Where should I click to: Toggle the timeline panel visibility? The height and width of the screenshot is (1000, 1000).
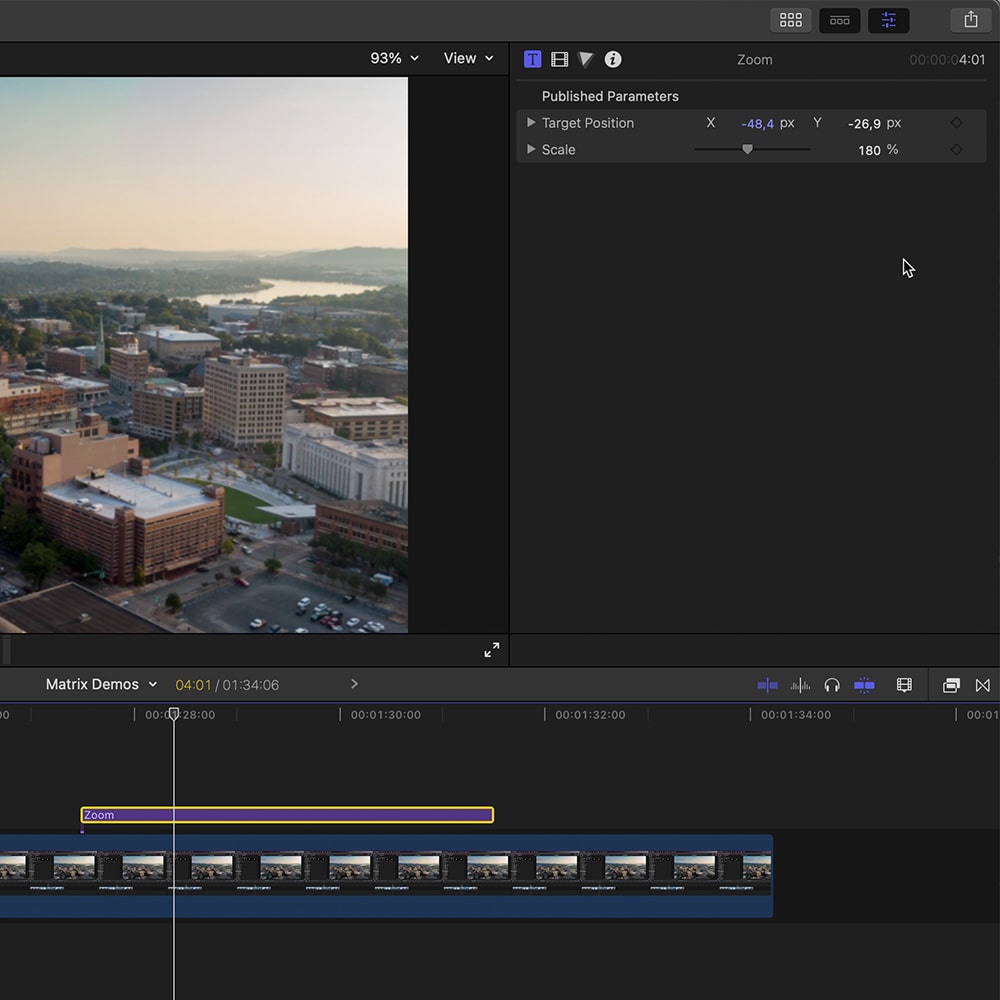tap(840, 20)
